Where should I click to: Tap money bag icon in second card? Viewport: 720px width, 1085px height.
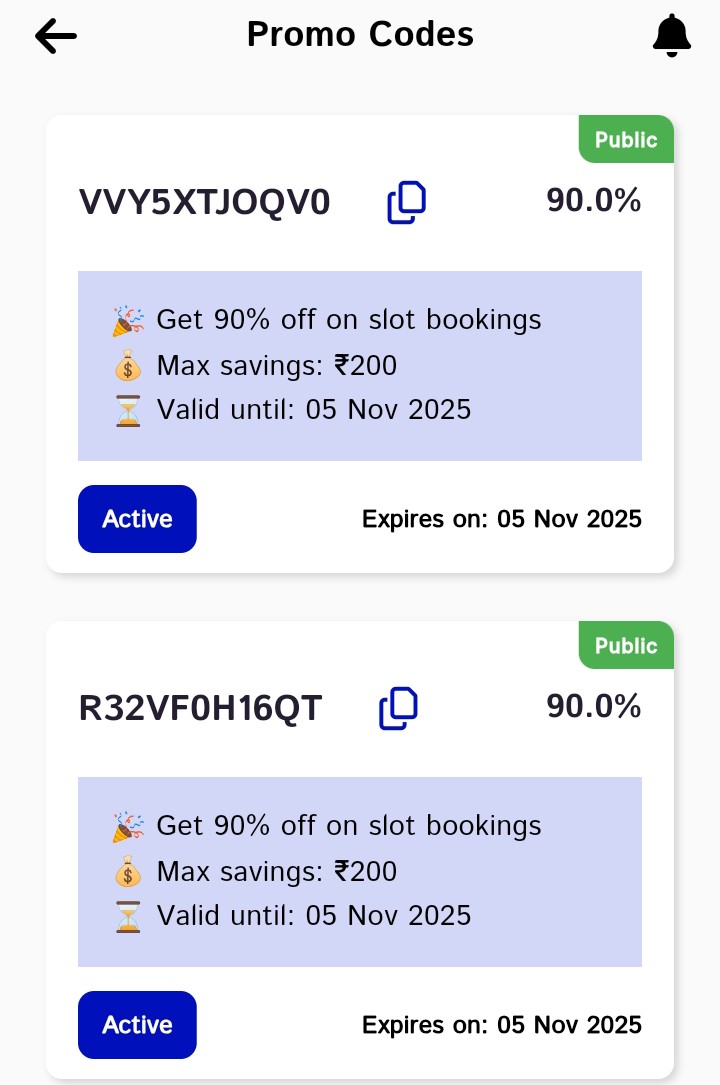128,872
